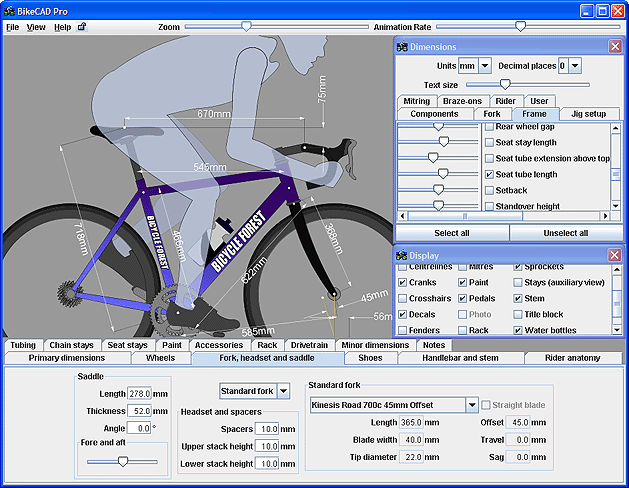Screen dimensions: 629x488
Task: Open the Units dropdown
Action: (485, 65)
